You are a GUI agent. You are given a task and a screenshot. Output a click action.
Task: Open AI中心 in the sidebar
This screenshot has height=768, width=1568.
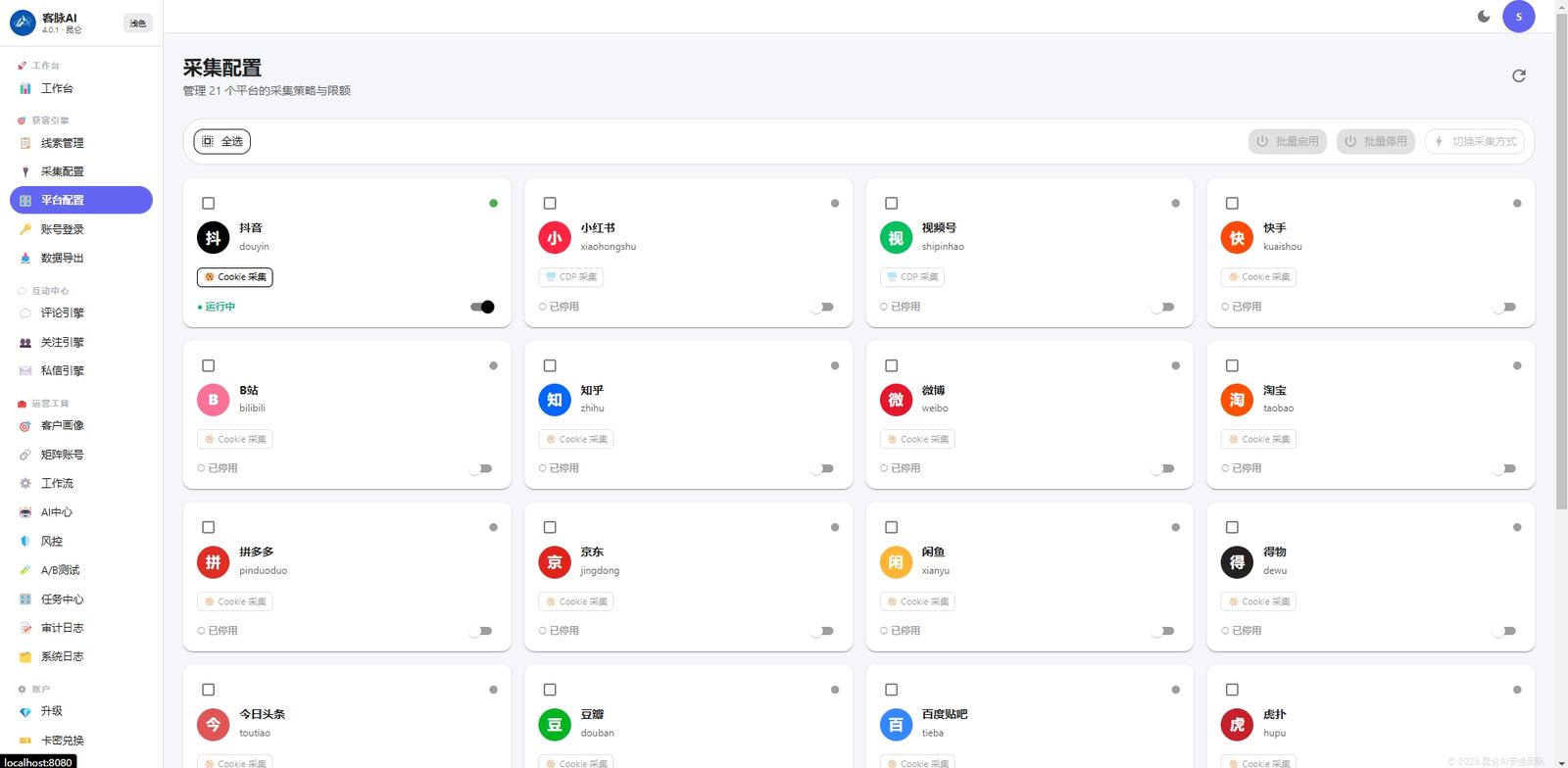pyautogui.click(x=80, y=512)
